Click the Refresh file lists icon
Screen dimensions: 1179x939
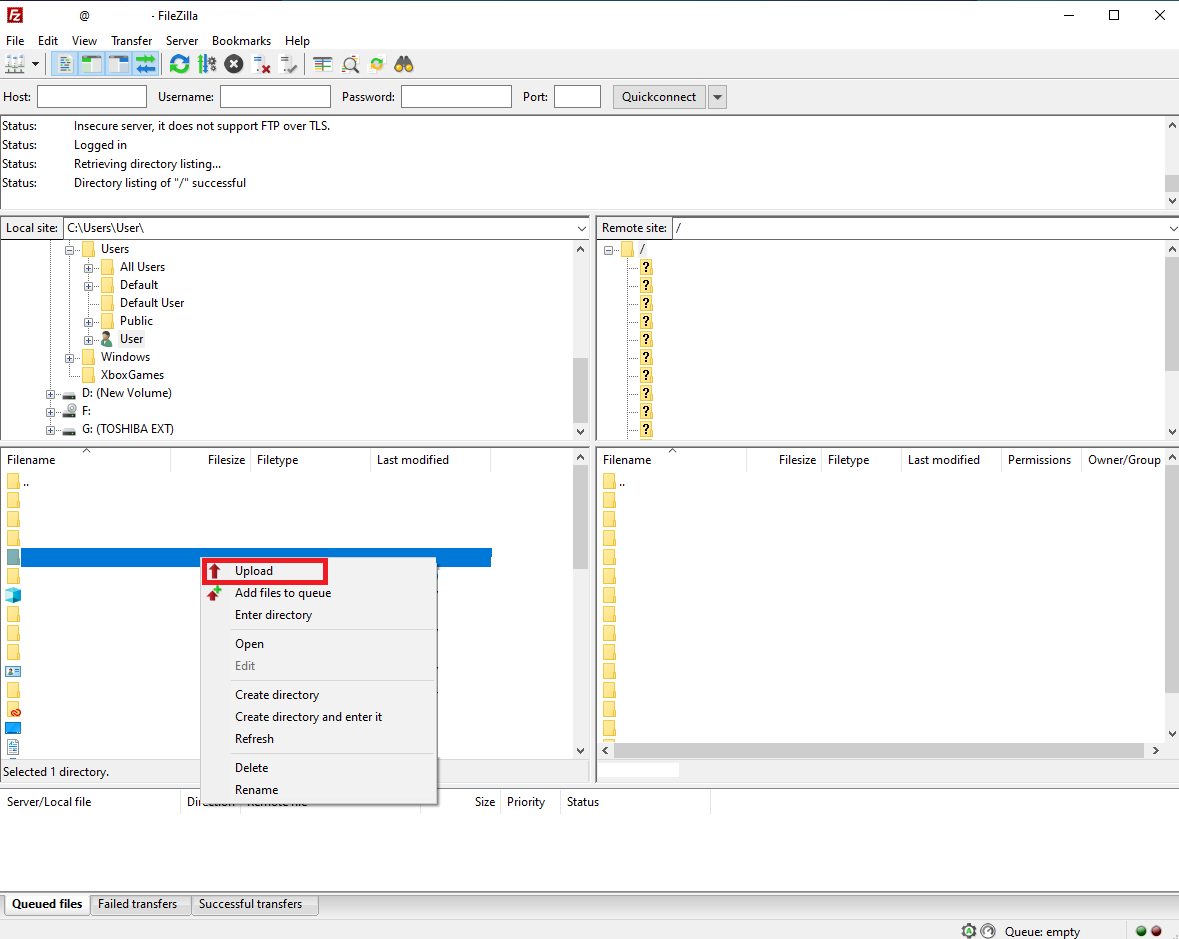pos(179,65)
